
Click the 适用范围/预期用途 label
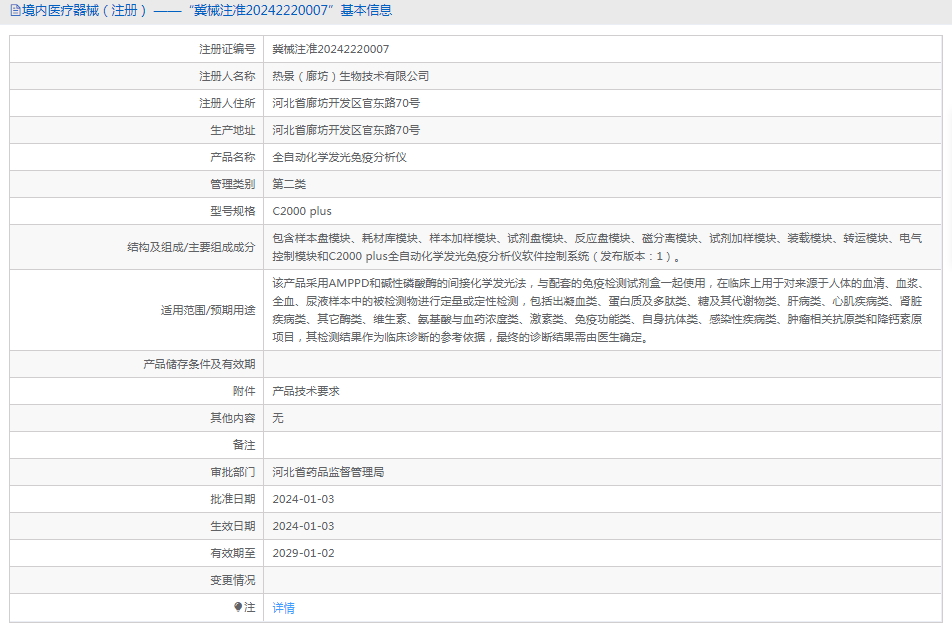click(208, 310)
